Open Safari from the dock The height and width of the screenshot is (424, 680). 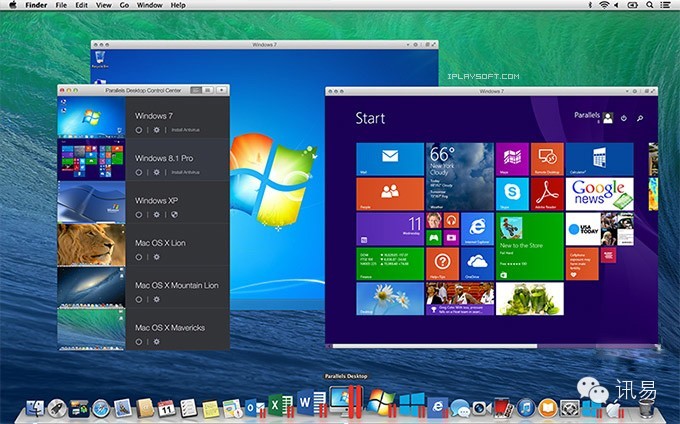point(101,408)
